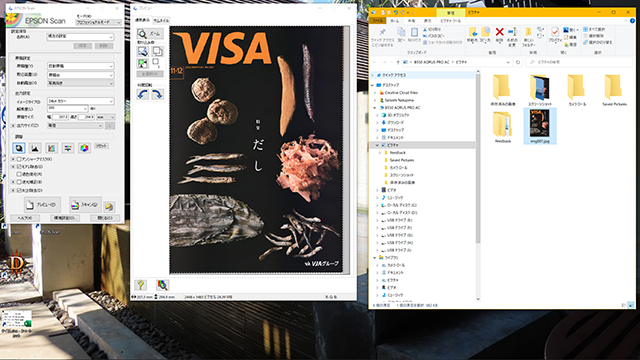Toggle the Unsharp Mask checkbox

pos(19,159)
